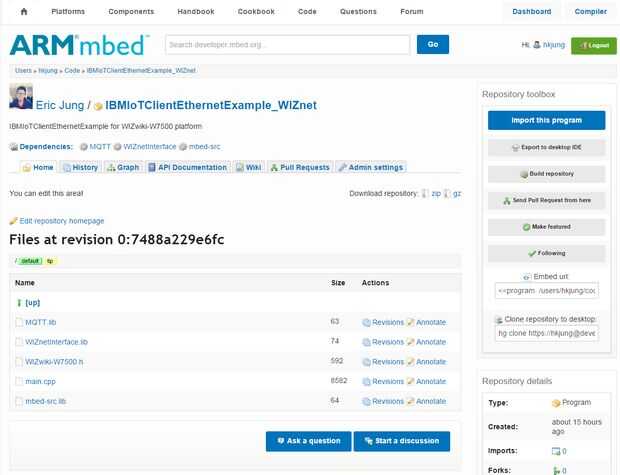Open hkjung breadcrumb link

[x=48, y=70]
